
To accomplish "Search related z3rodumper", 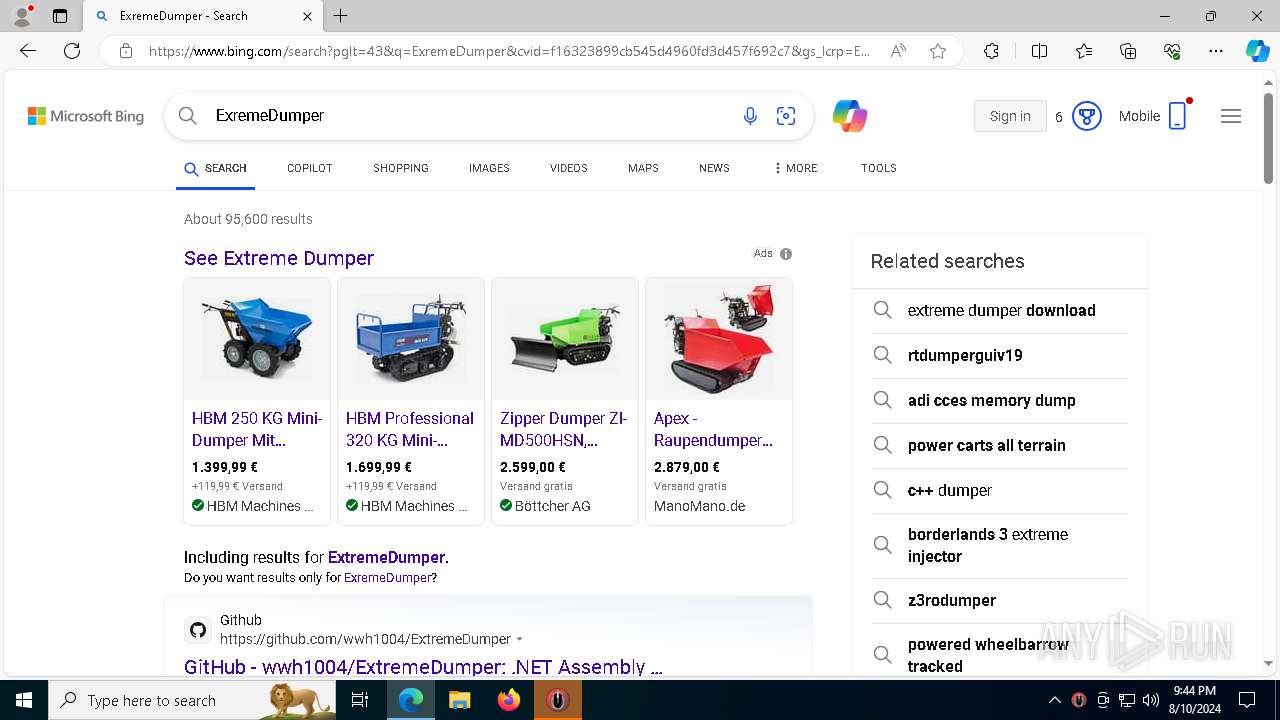I will point(1000,600).
